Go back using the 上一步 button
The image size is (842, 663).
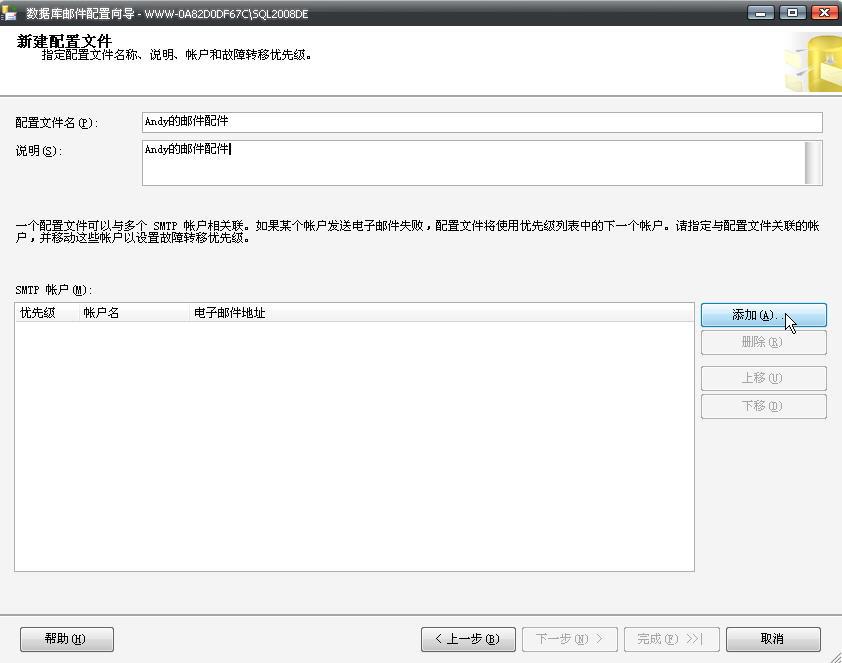click(x=468, y=639)
